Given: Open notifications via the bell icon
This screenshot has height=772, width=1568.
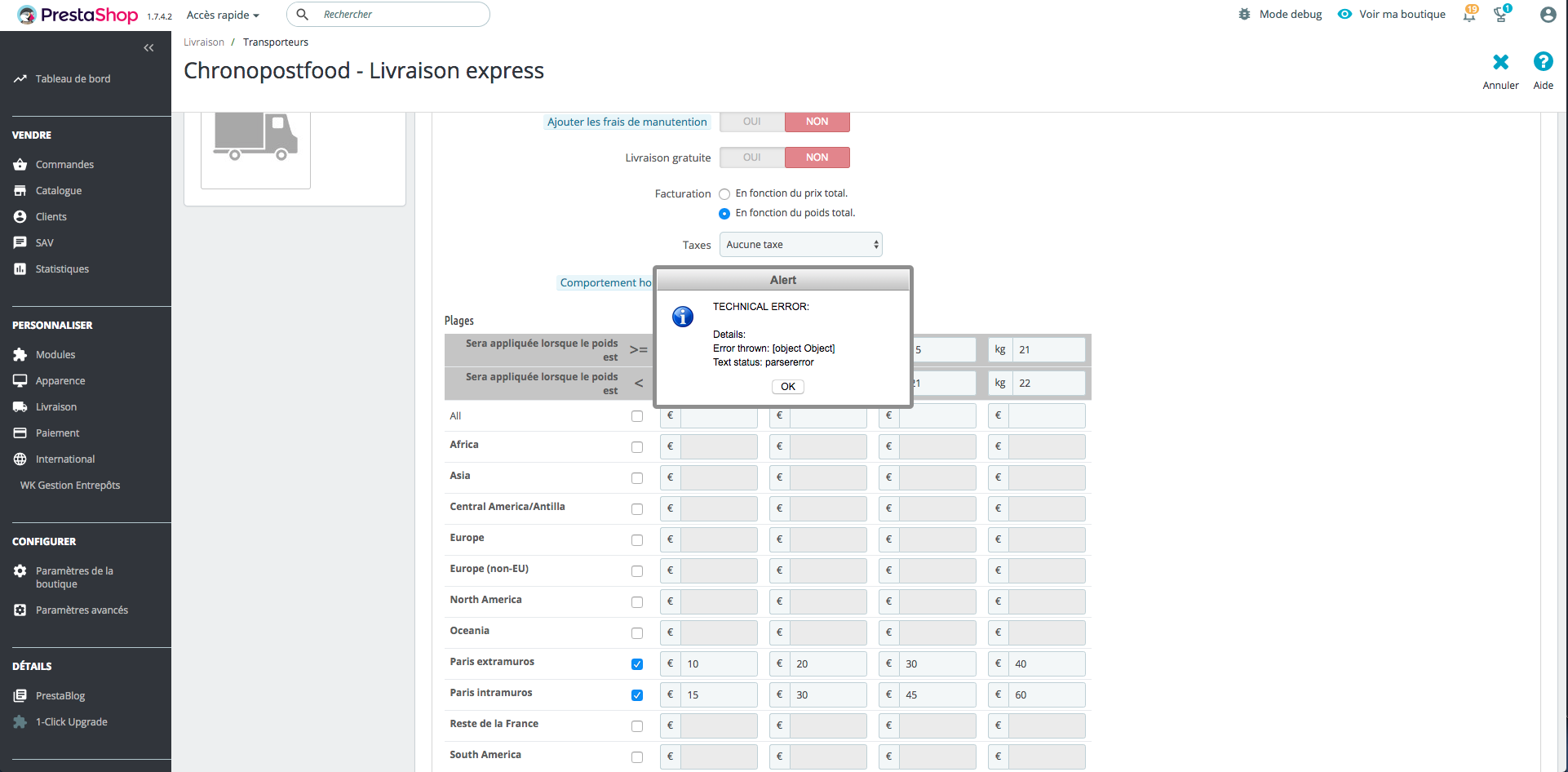Looking at the screenshot, I should pyautogui.click(x=1468, y=15).
